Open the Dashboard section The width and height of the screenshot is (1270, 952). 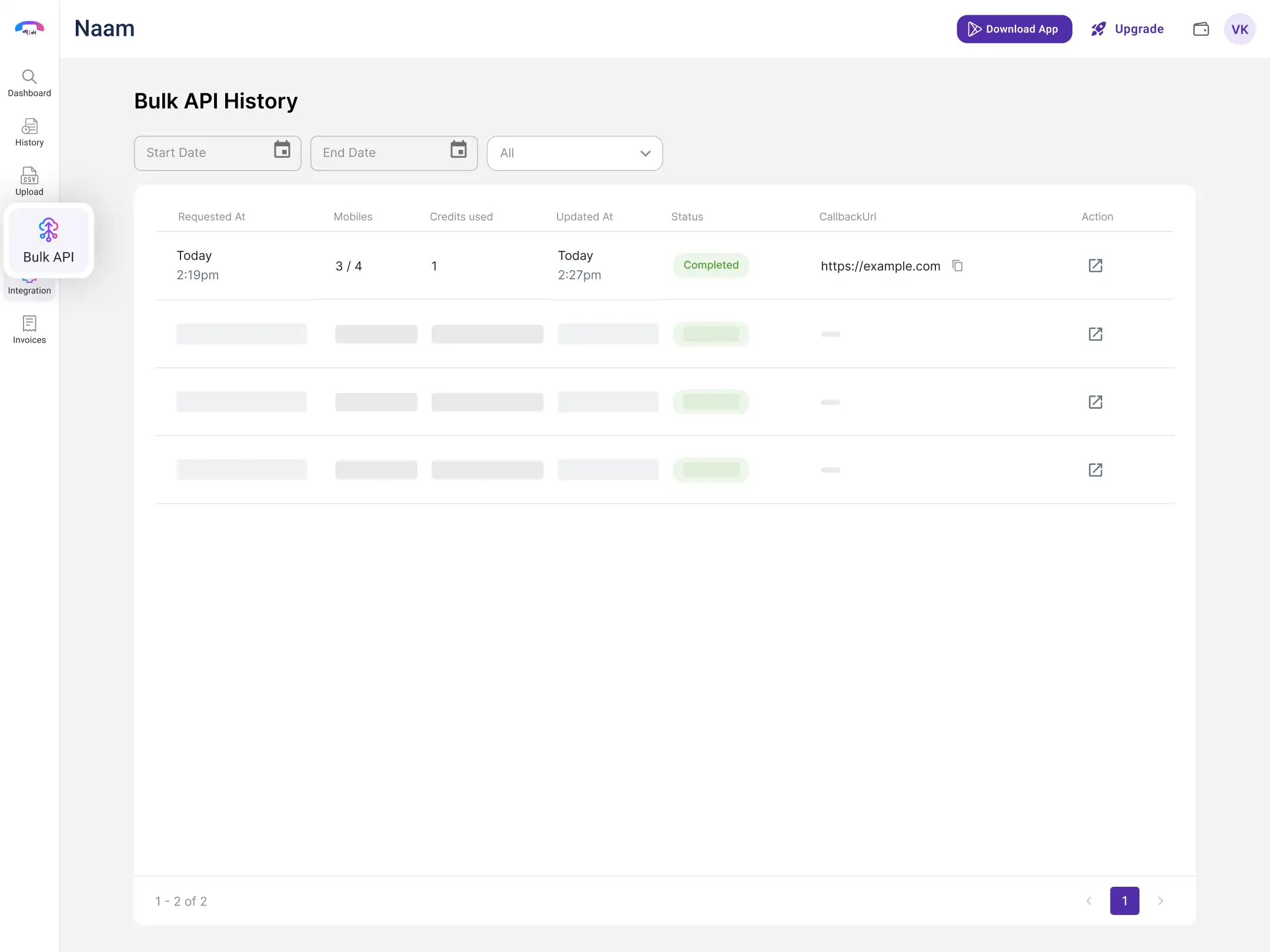coord(29,82)
